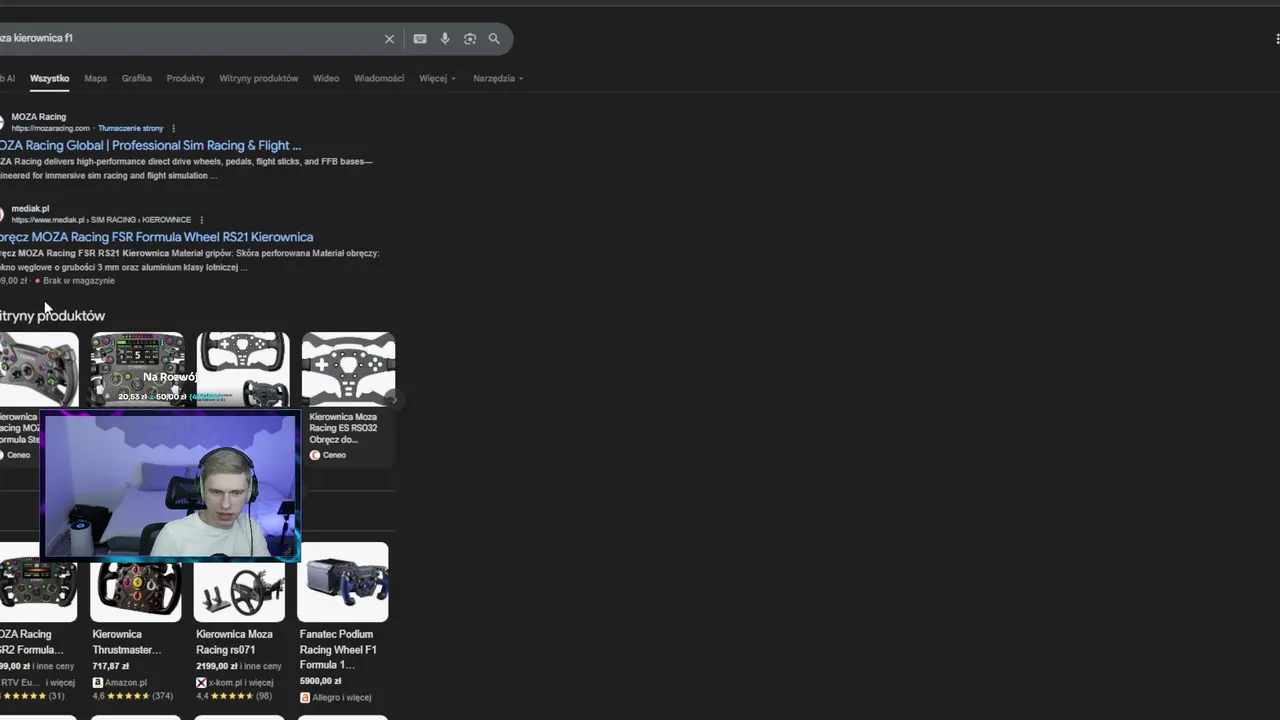Viewport: 1280px width, 720px height.
Task: Open Kierownica Thrustmaster product title
Action: (x=127, y=642)
